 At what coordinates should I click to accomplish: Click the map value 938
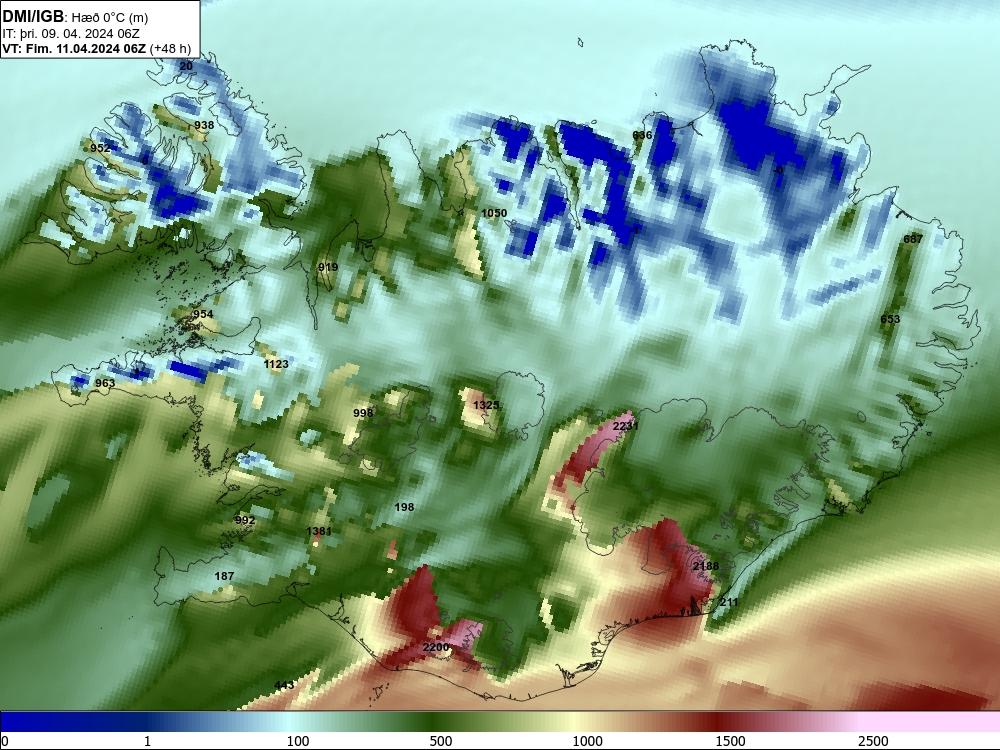pos(204,125)
